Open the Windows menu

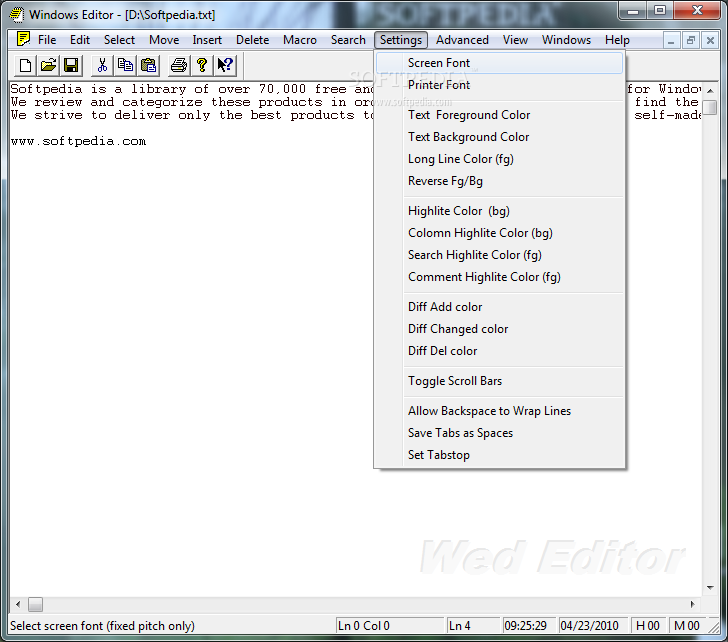pyautogui.click(x=566, y=40)
